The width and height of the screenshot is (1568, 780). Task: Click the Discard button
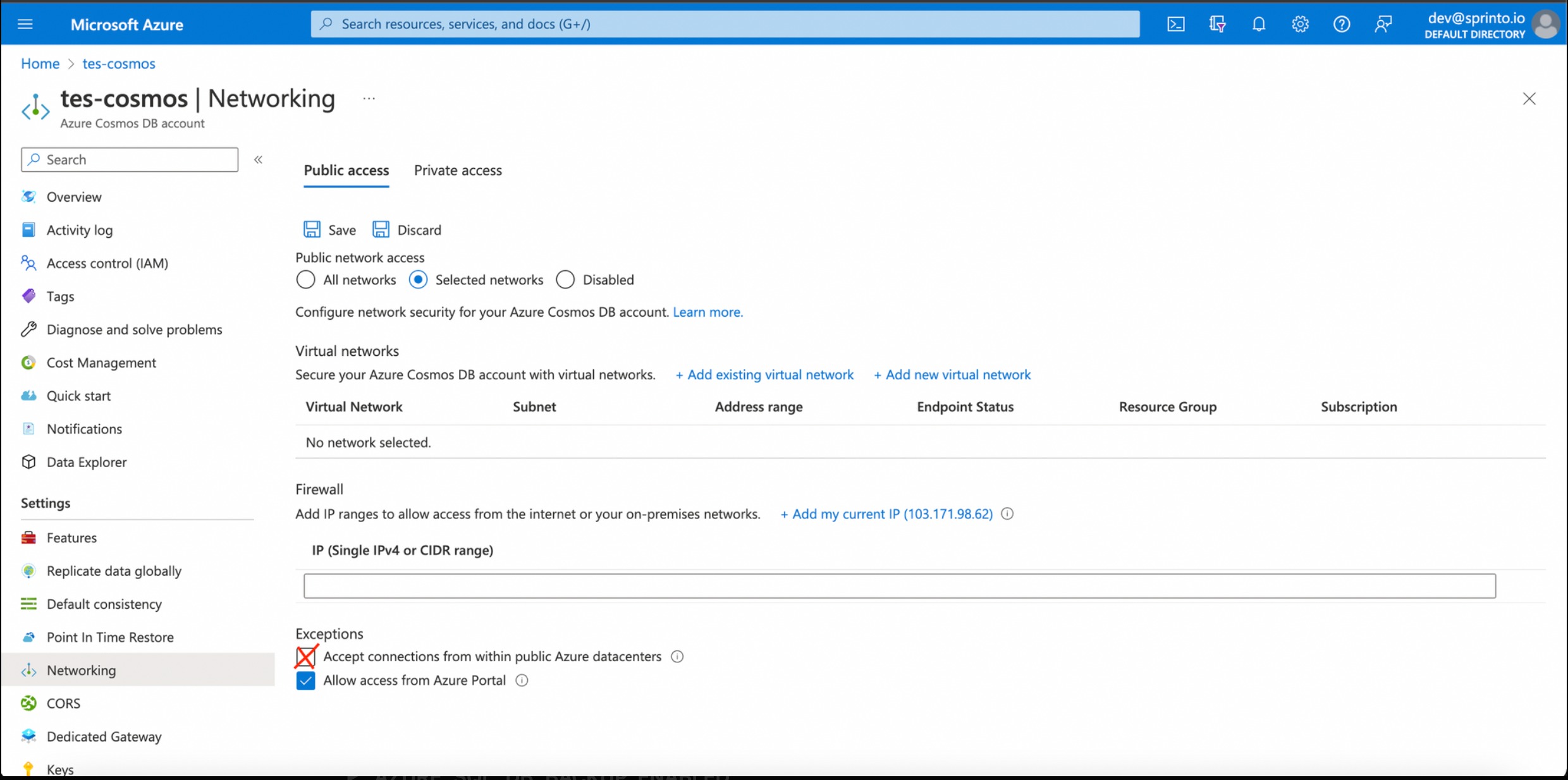click(408, 229)
